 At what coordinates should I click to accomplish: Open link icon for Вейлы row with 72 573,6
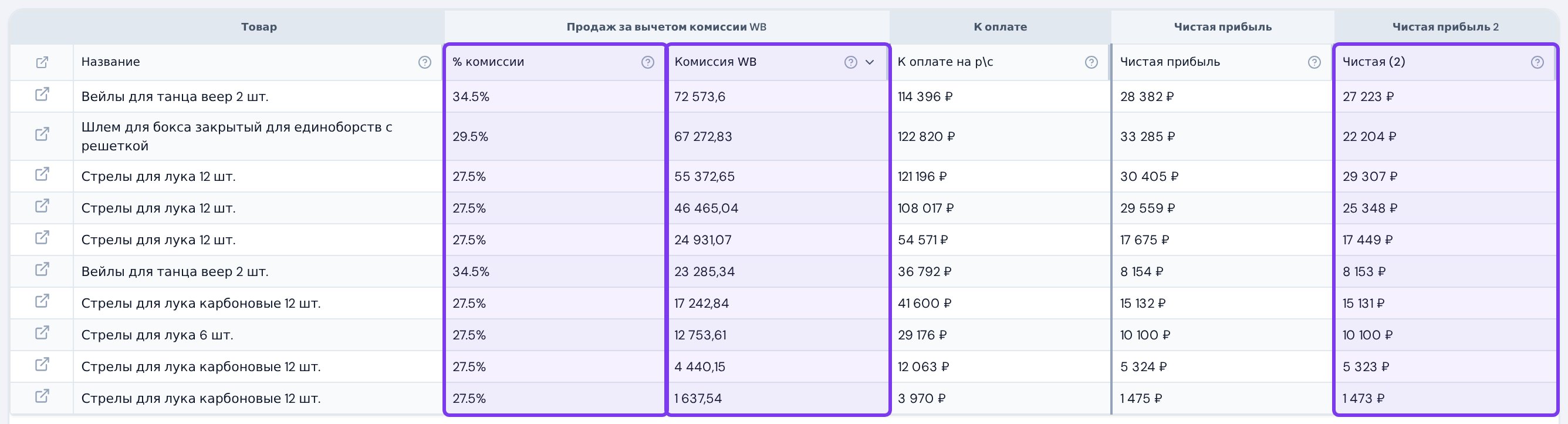pos(42,95)
